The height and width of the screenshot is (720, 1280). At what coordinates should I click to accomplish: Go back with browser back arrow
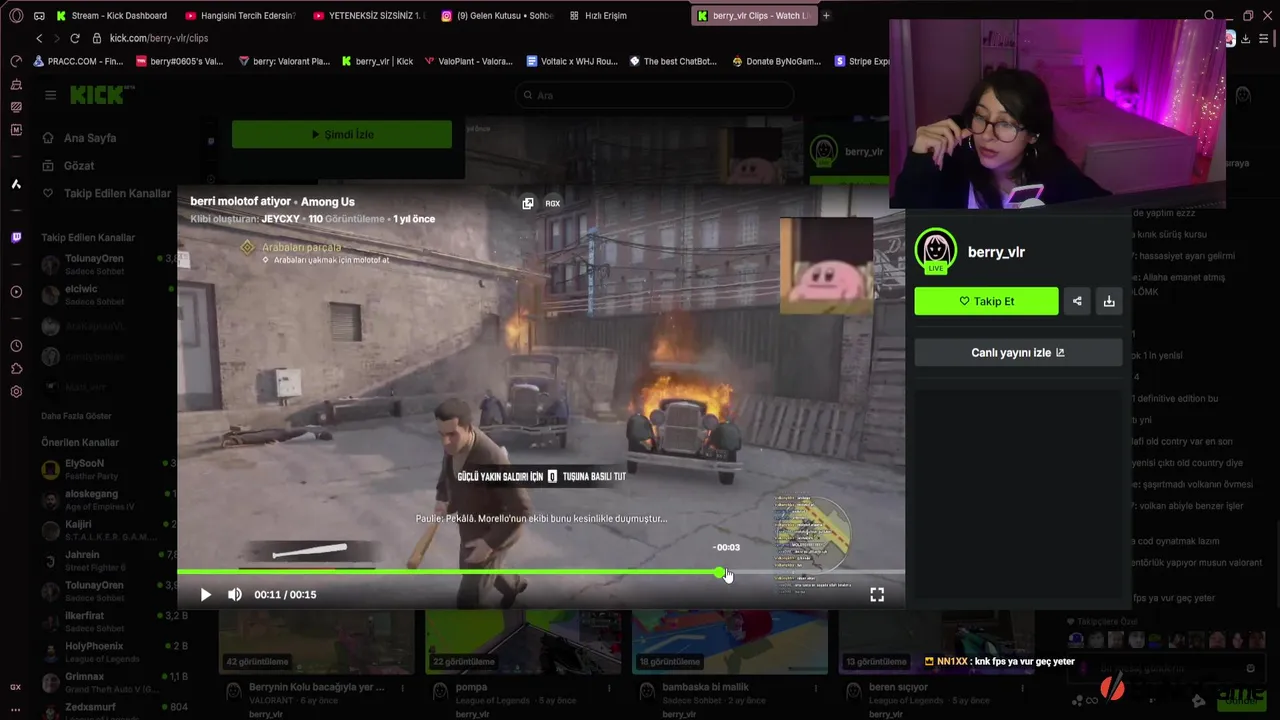tap(39, 38)
